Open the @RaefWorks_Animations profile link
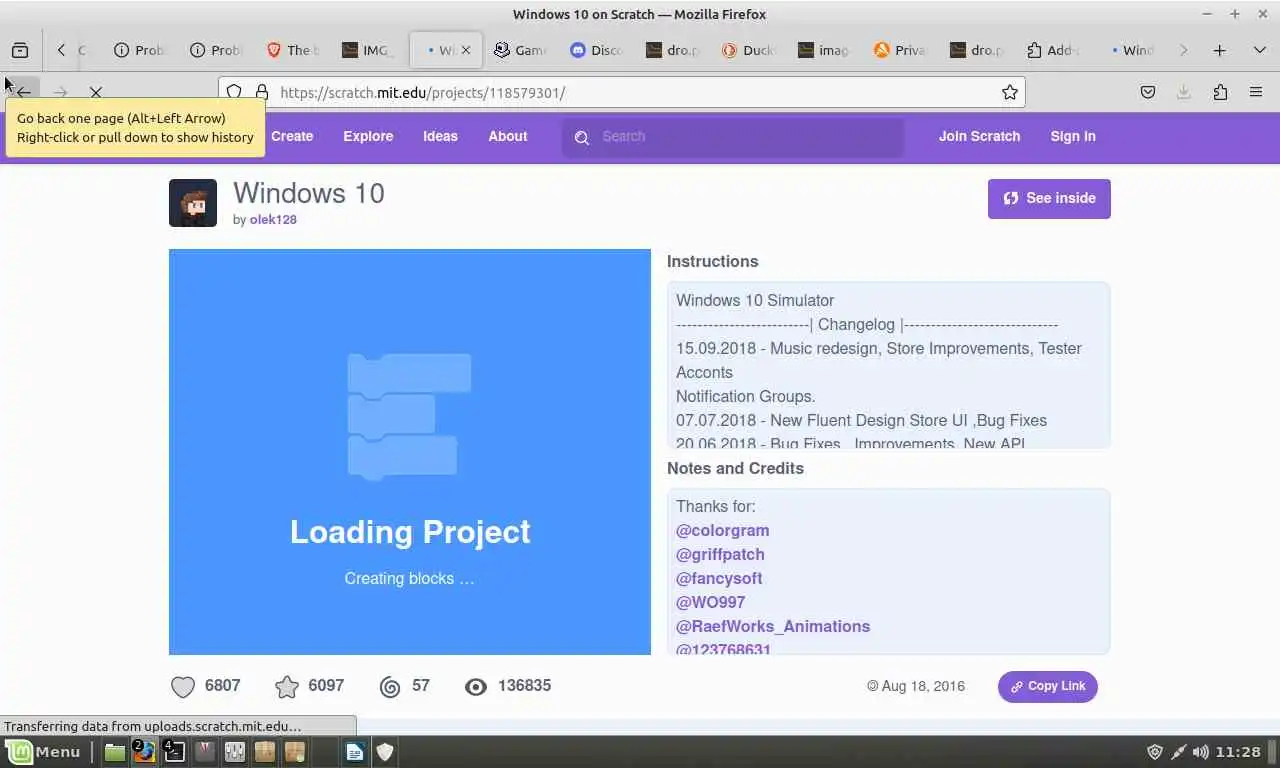The width and height of the screenshot is (1280, 768). click(773, 626)
